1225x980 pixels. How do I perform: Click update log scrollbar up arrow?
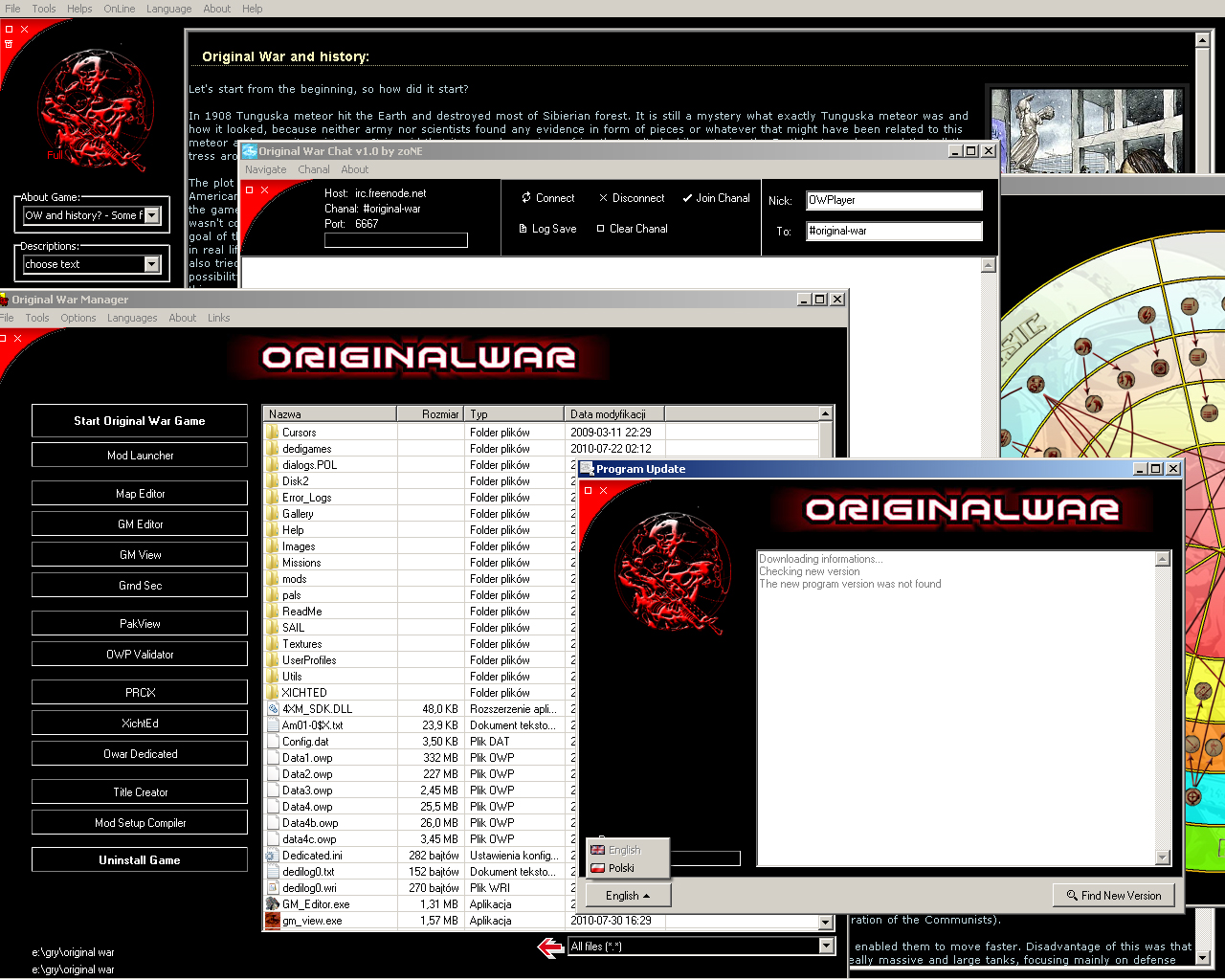point(1163,559)
